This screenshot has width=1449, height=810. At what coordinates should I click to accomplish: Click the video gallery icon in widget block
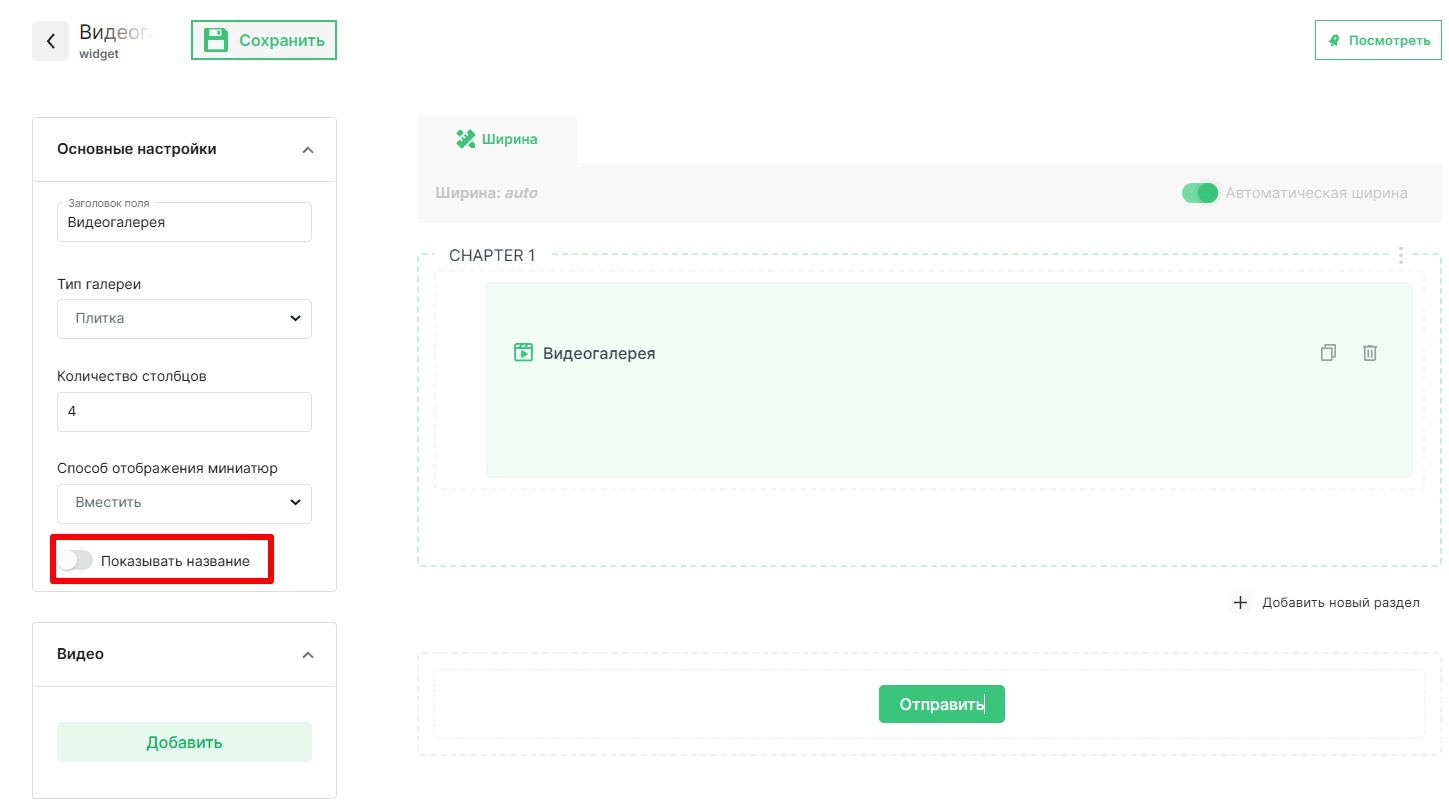click(523, 352)
